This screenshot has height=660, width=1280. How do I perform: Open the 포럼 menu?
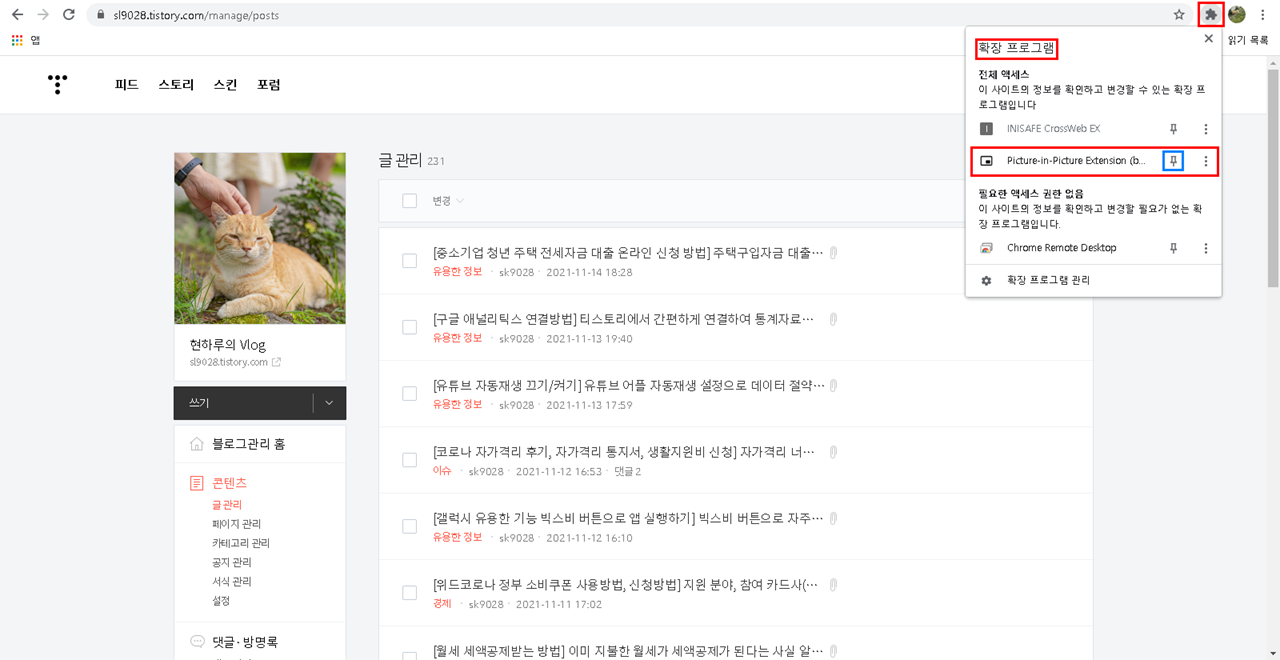(x=268, y=85)
